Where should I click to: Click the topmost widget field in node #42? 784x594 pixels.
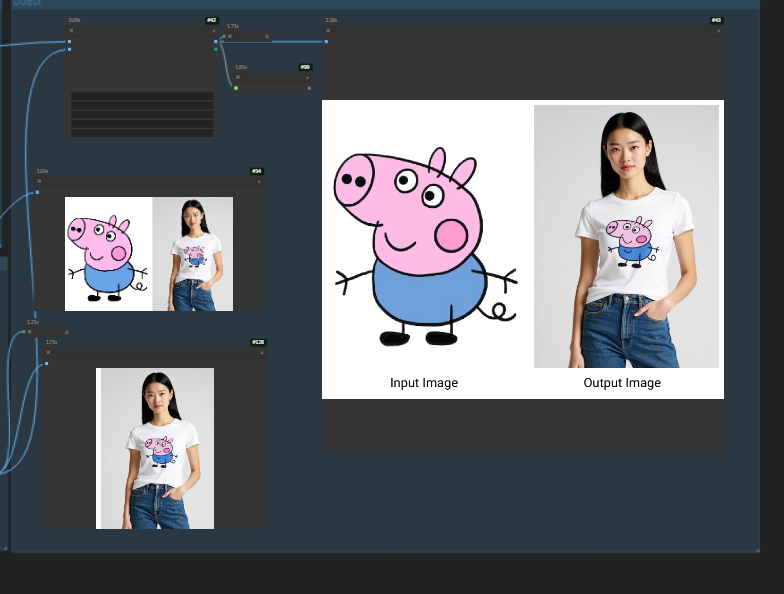tap(142, 96)
